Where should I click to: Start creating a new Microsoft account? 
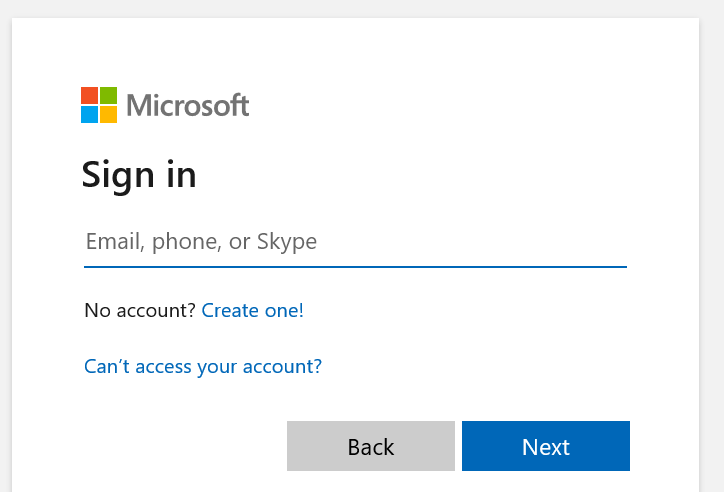[x=253, y=311]
